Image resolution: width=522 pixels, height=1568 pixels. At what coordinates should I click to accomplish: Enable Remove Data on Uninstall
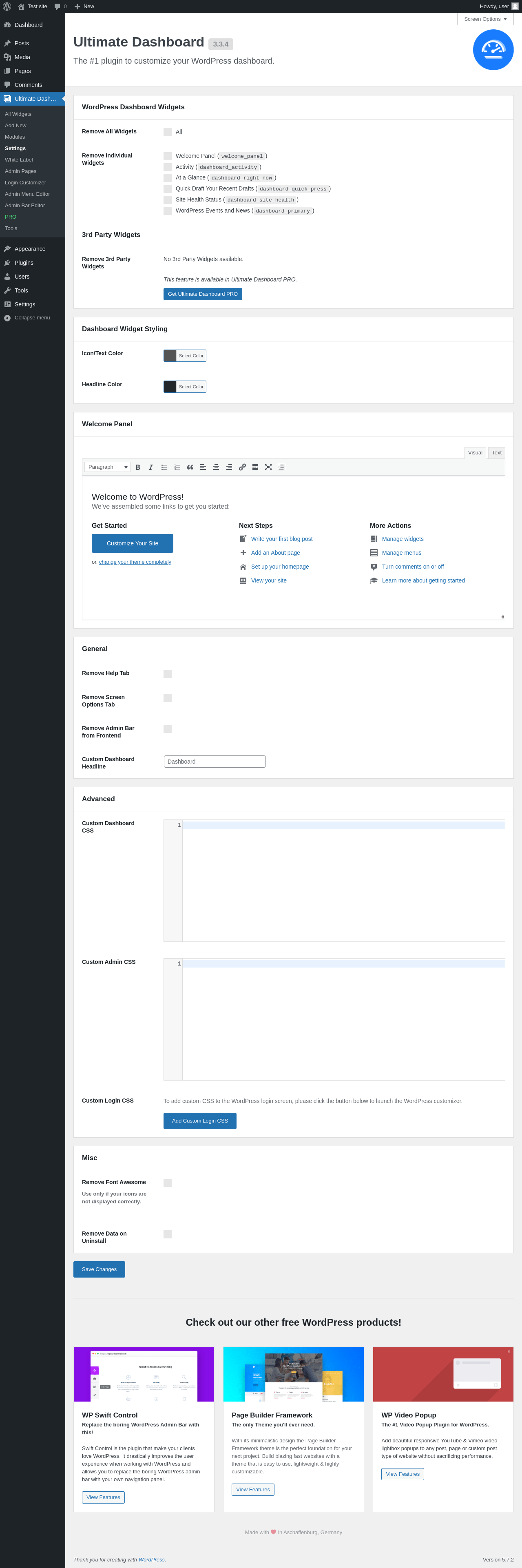pyautogui.click(x=167, y=1234)
